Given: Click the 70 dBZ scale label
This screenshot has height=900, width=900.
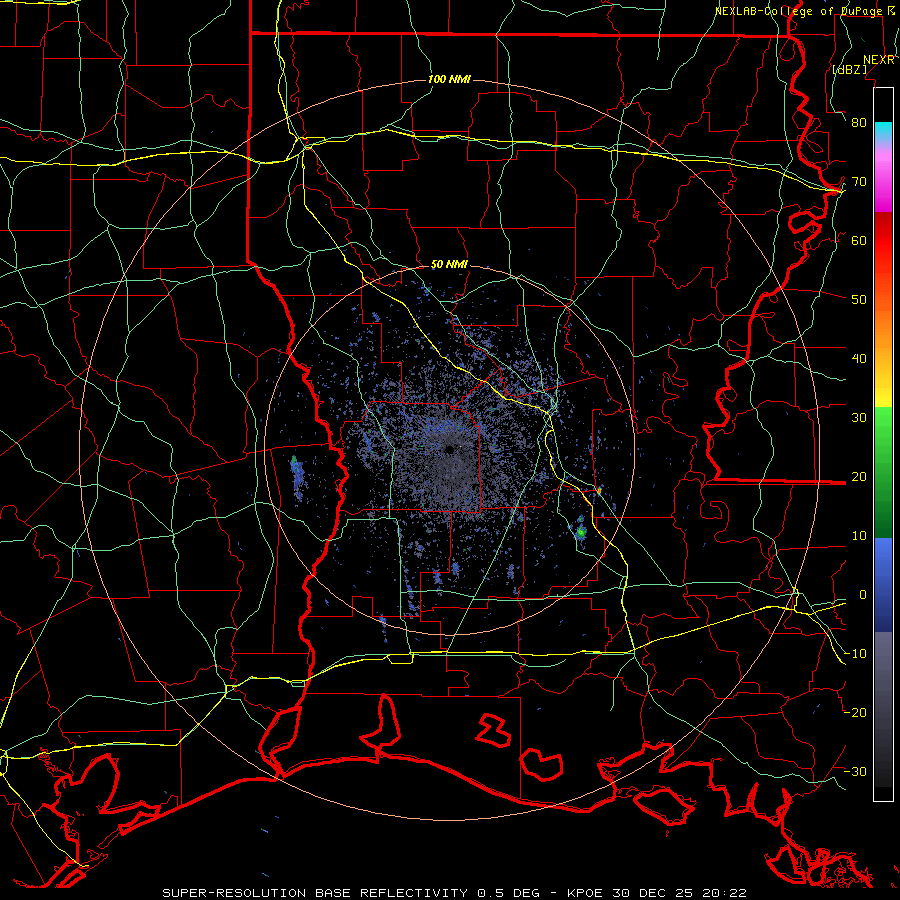Looking at the screenshot, I should (859, 181).
